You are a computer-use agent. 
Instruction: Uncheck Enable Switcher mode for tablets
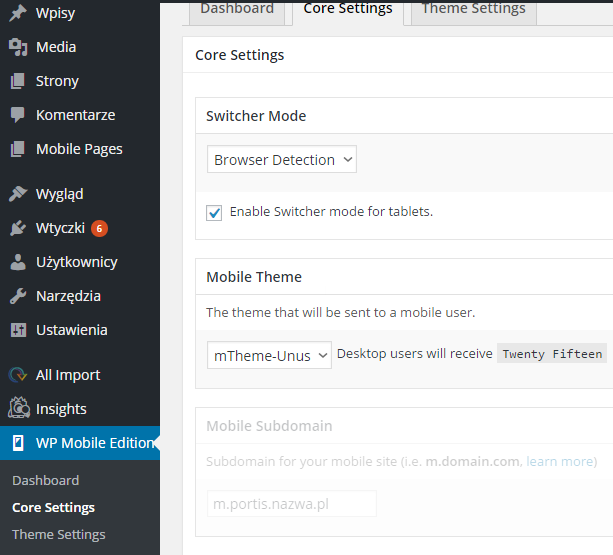point(214,213)
